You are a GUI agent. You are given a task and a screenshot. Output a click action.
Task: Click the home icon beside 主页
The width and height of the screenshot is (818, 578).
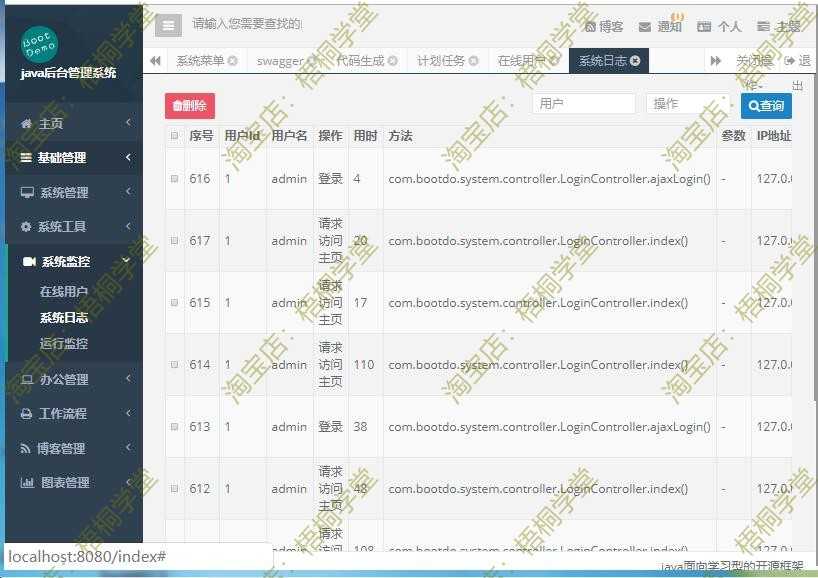coord(26,124)
